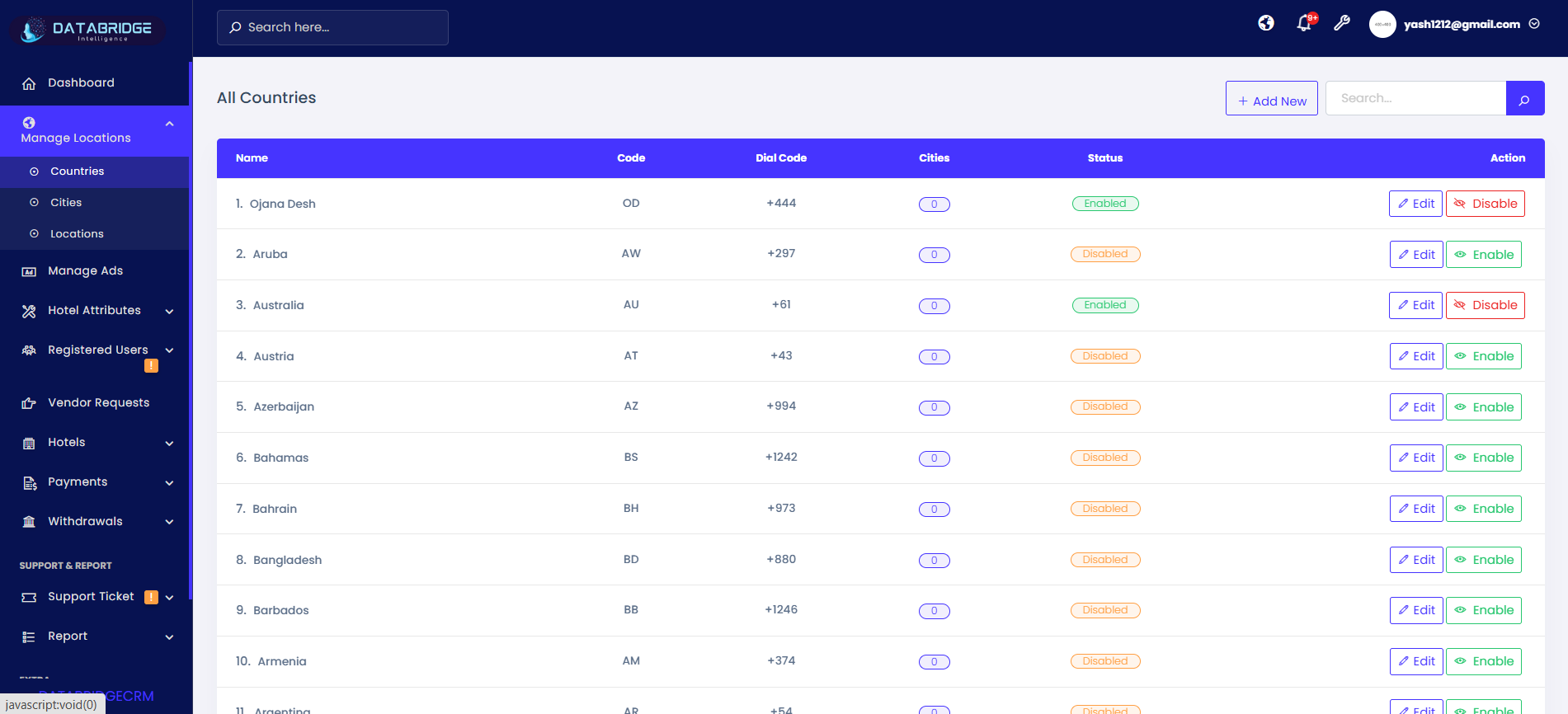
Task: Enable Azerbaijan country
Action: click(x=1483, y=407)
